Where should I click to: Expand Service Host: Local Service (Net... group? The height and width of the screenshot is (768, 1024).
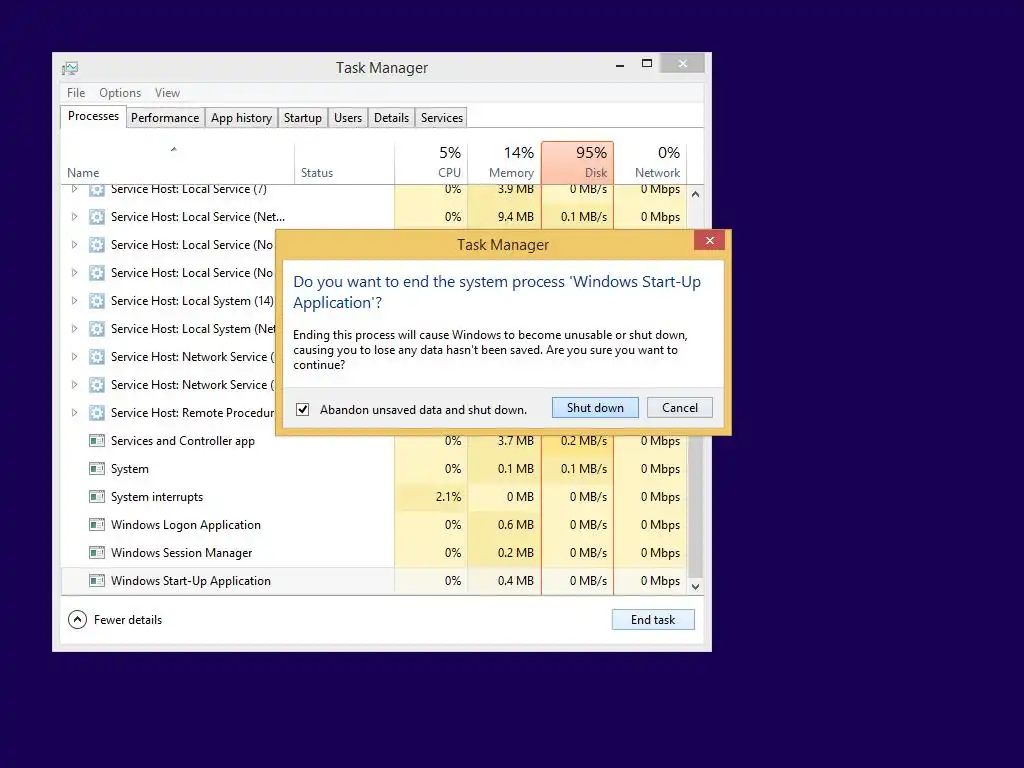(74, 217)
